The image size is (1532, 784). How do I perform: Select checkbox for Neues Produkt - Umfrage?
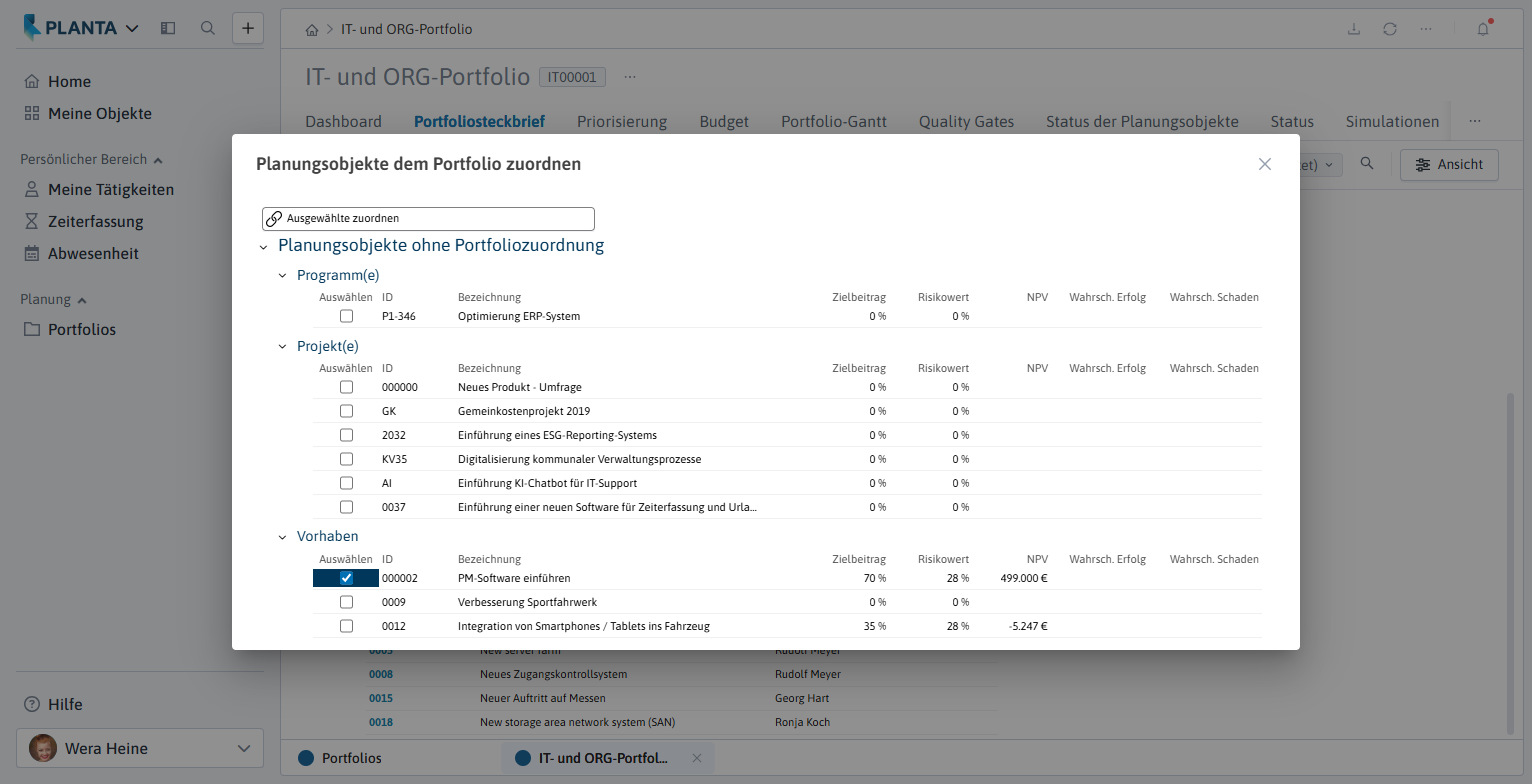pyautogui.click(x=346, y=387)
